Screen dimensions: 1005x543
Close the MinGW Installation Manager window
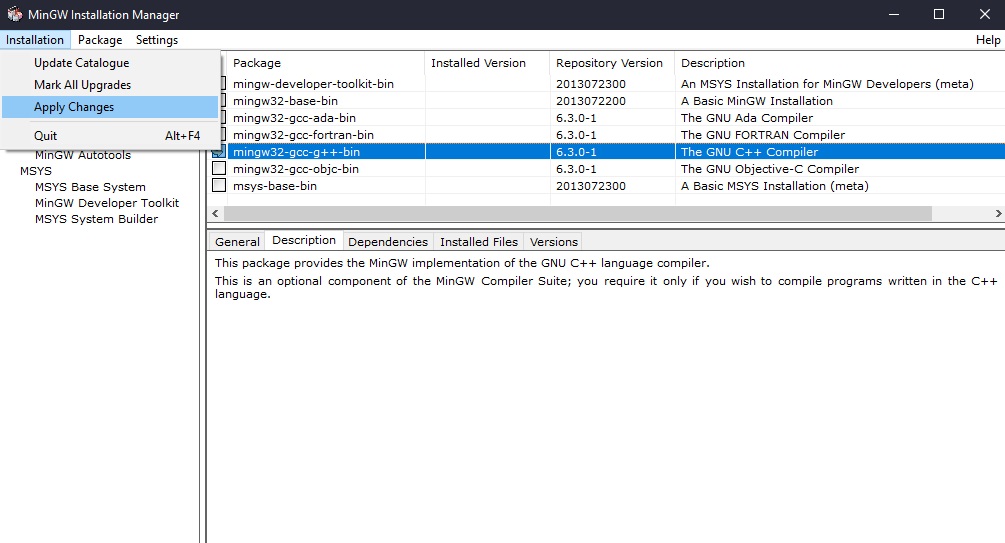(x=984, y=14)
